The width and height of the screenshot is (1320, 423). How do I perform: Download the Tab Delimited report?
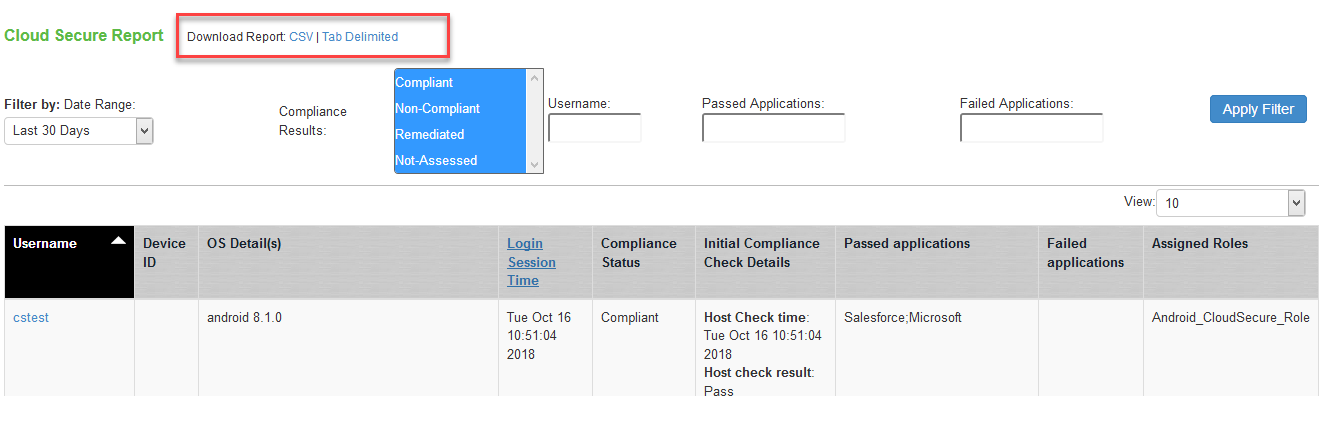(x=360, y=37)
